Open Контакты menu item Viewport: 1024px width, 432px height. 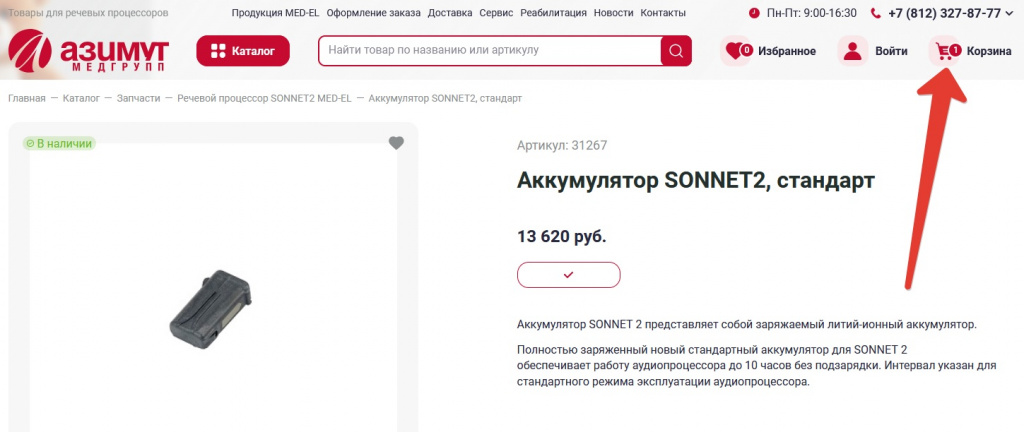(663, 13)
